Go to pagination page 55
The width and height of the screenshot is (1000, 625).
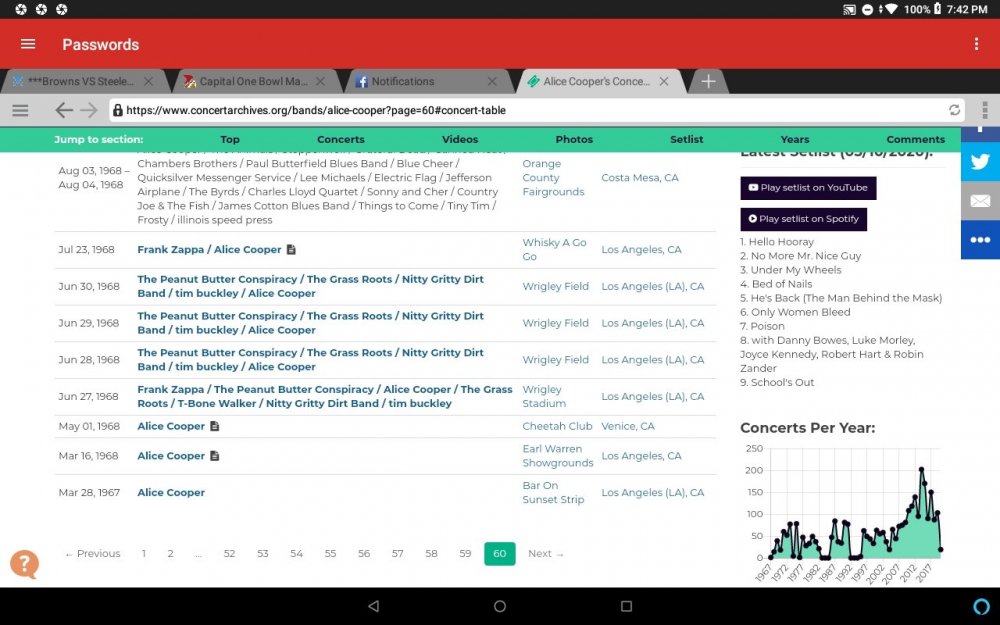pos(330,554)
